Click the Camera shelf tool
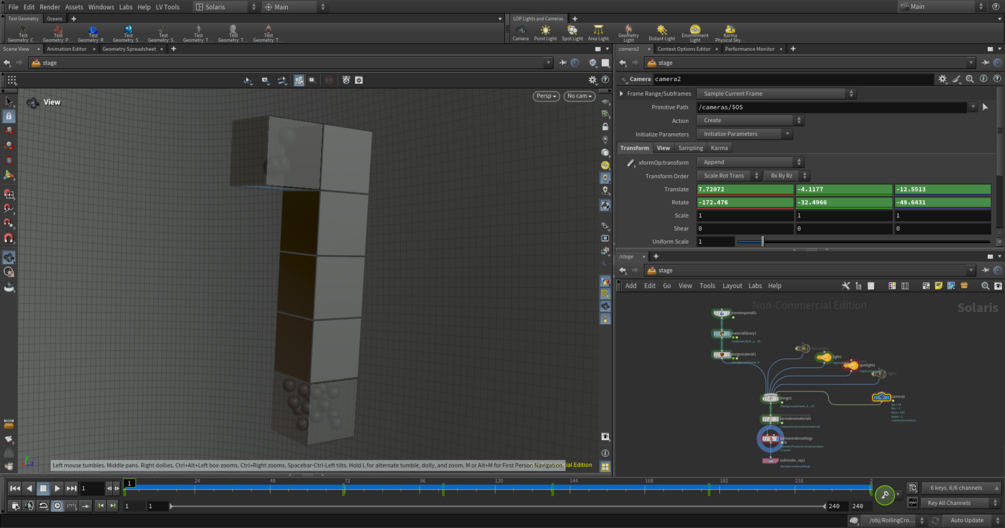 [520, 33]
